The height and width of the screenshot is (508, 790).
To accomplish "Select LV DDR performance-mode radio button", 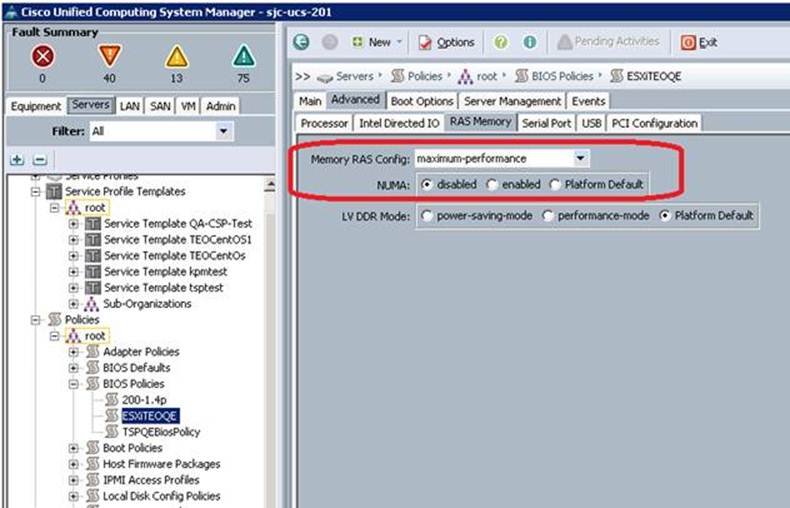I will tap(547, 216).
